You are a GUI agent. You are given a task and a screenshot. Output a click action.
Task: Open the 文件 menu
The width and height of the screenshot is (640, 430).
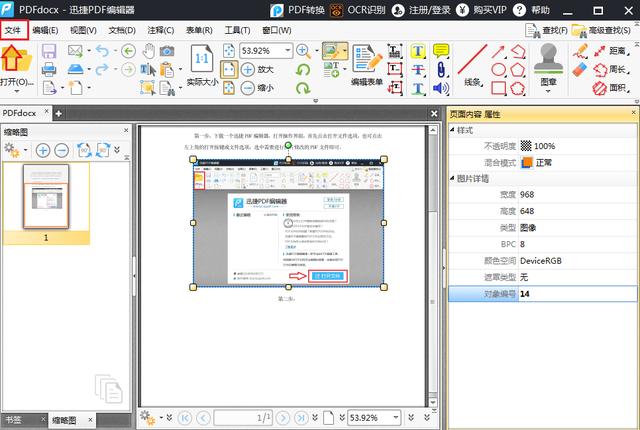point(13,30)
